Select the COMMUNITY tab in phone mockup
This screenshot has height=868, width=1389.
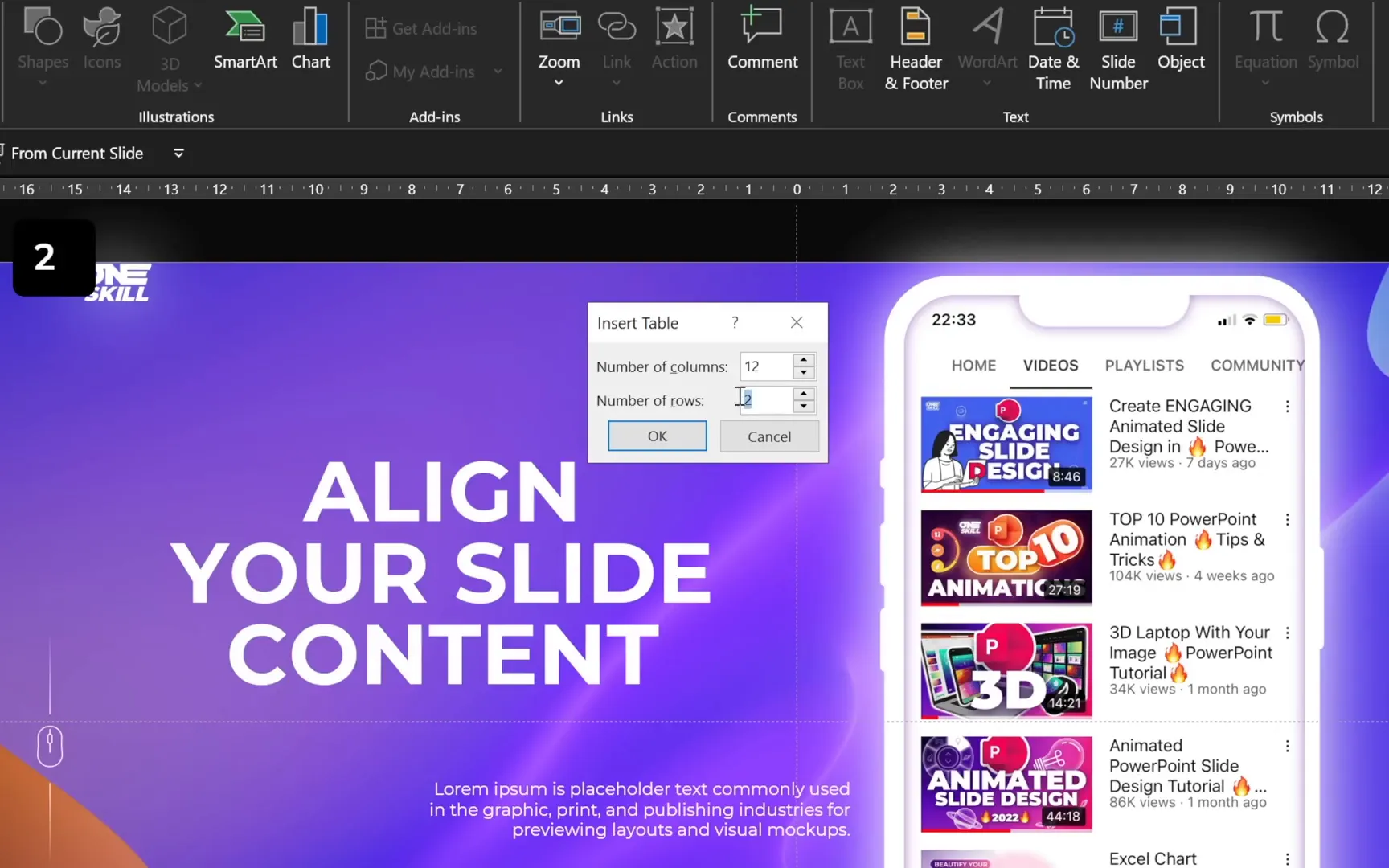(x=1257, y=365)
